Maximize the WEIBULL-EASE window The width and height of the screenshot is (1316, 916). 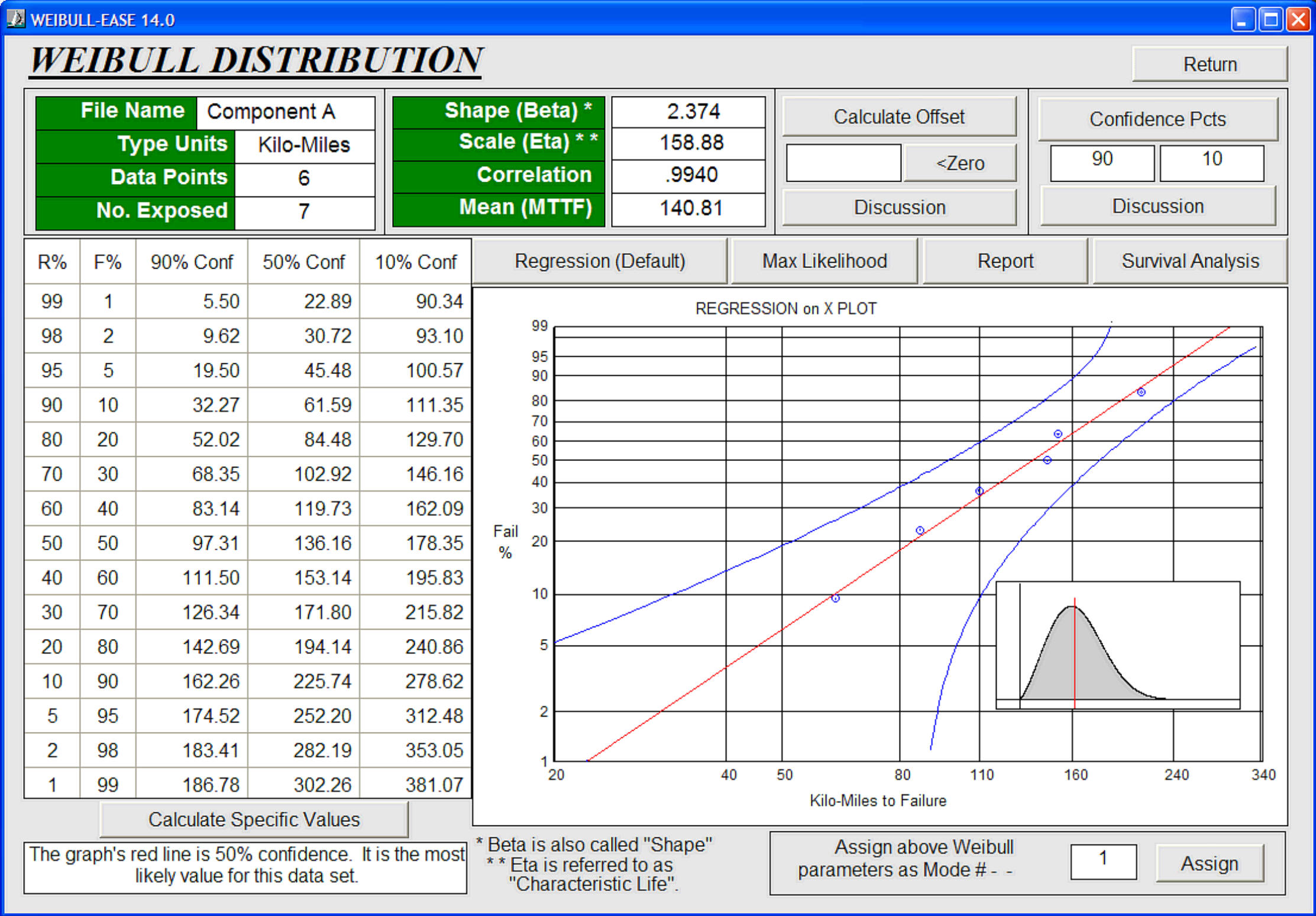click(x=1270, y=20)
